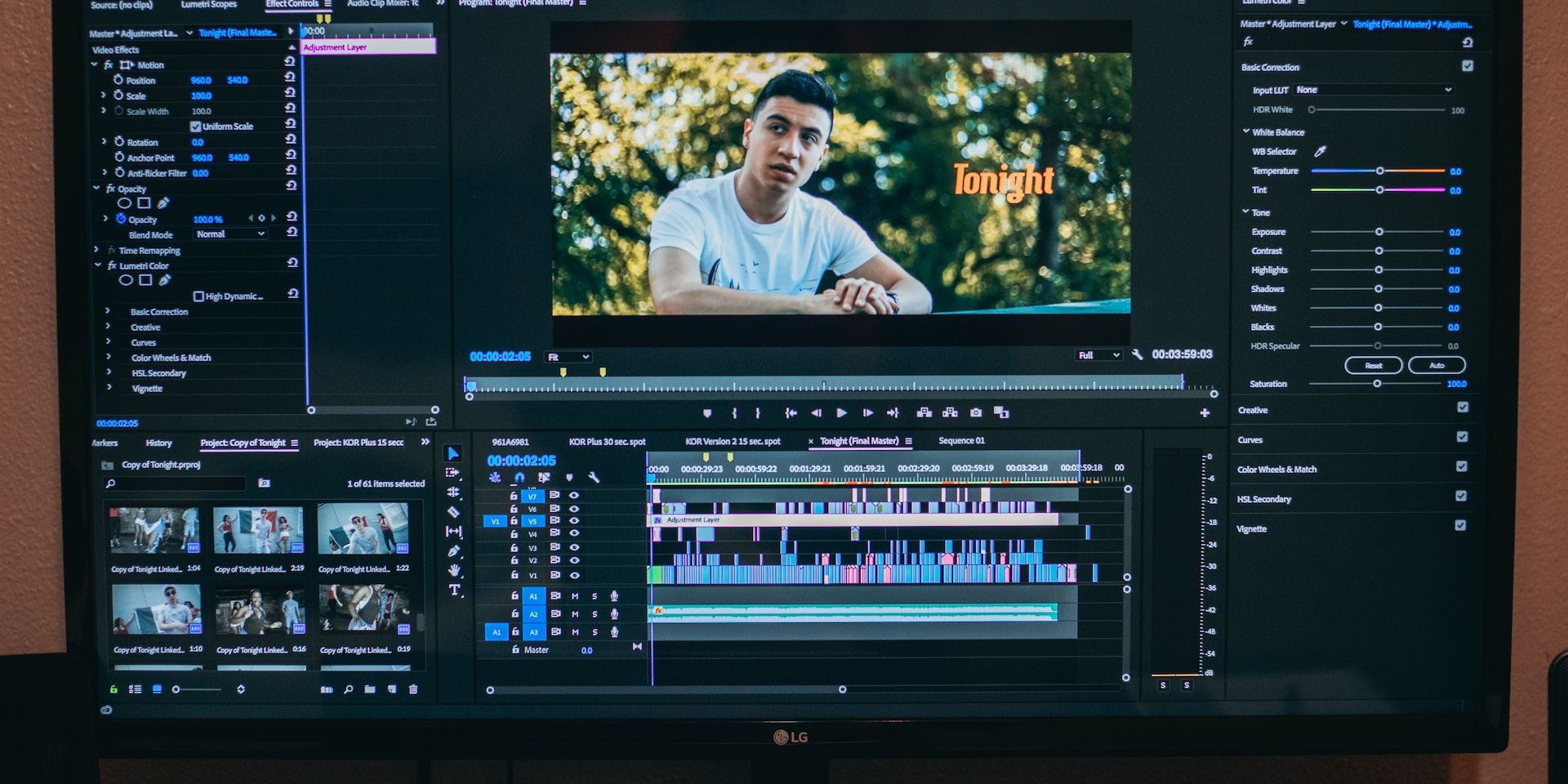The image size is (1568, 784).
Task: Click the Reset button in Lumetri Color
Action: [x=1374, y=365]
